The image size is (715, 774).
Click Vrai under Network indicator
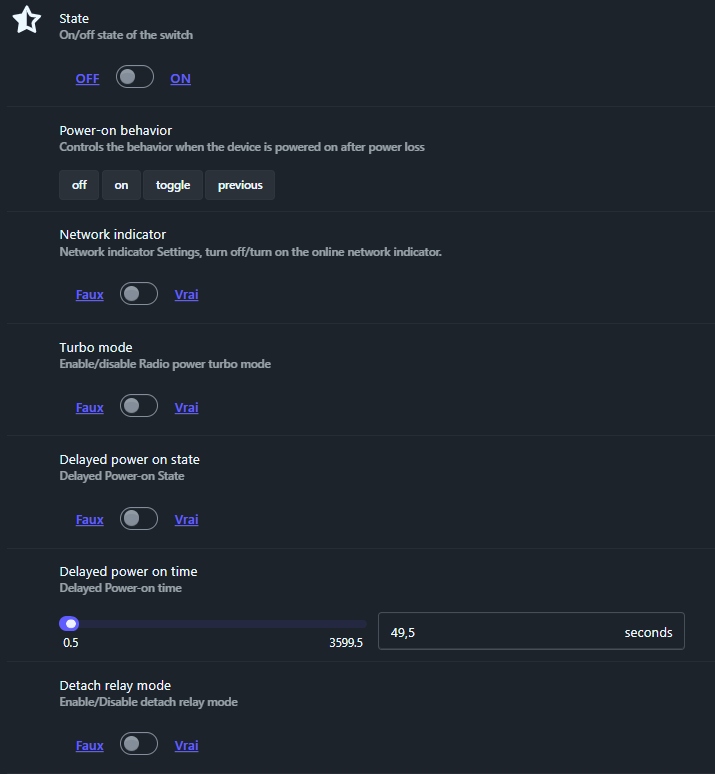tap(186, 295)
